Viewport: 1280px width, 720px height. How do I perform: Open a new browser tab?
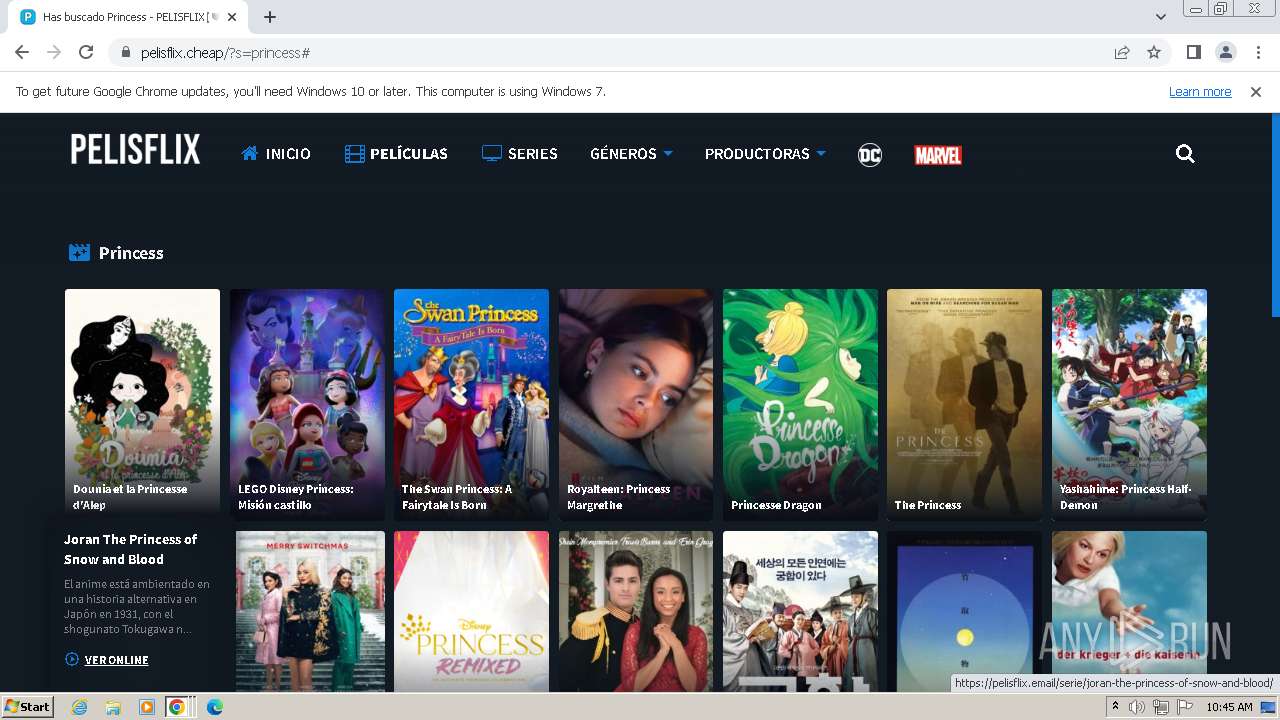pyautogui.click(x=270, y=17)
